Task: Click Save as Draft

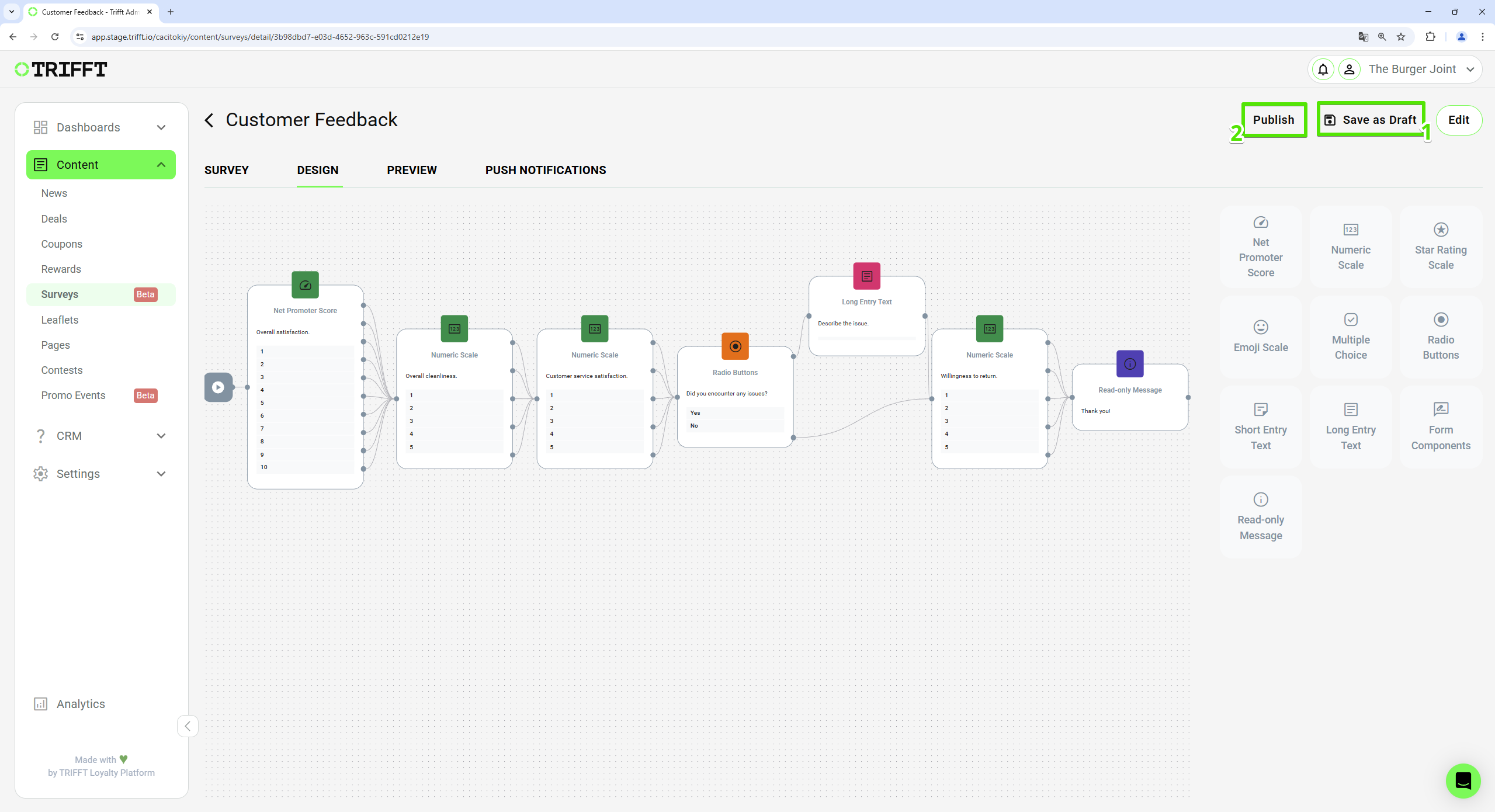Action: (1371, 120)
